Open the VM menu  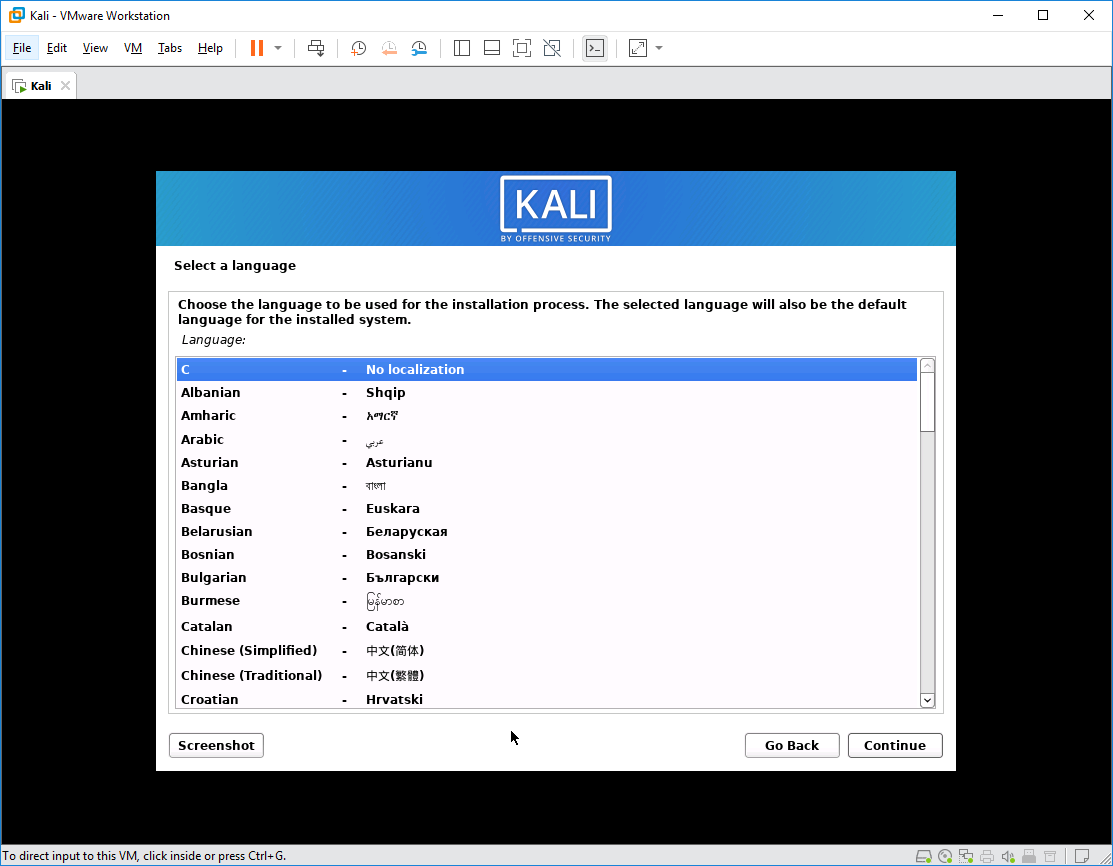(133, 48)
